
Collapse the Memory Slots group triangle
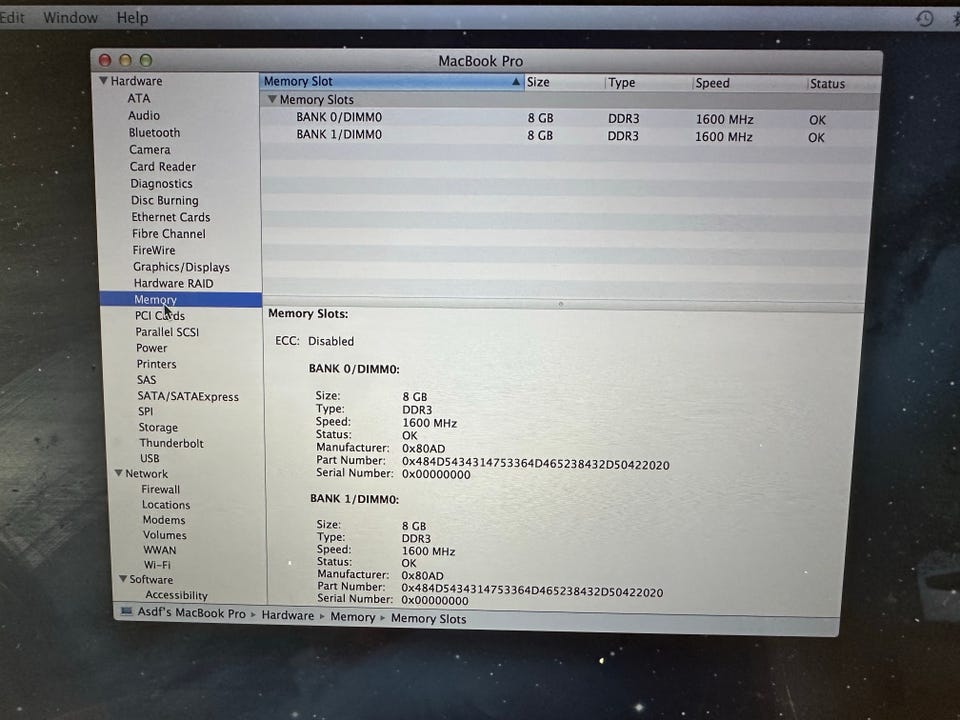pyautogui.click(x=272, y=99)
